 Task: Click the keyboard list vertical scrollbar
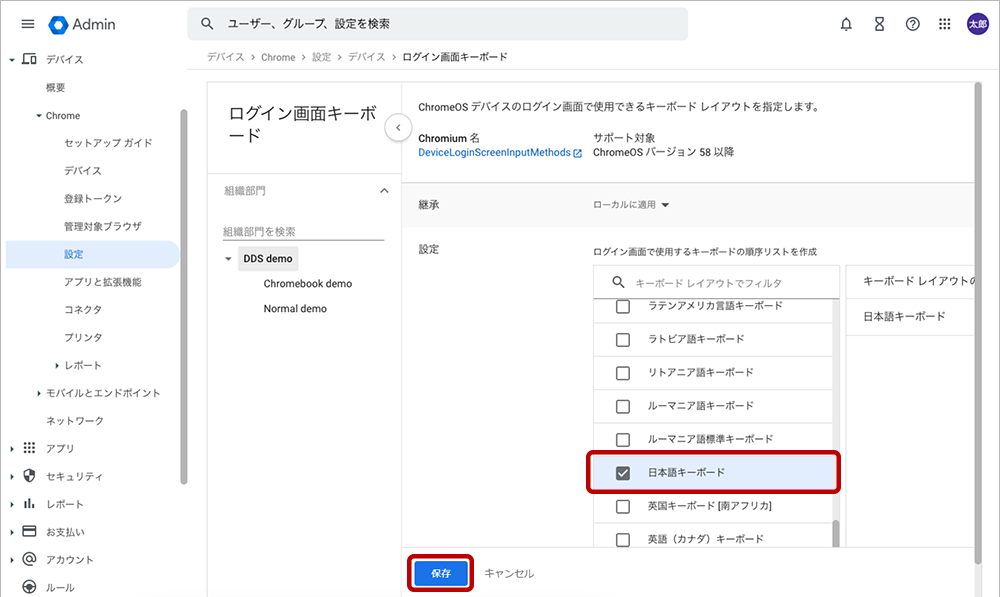[x=836, y=534]
